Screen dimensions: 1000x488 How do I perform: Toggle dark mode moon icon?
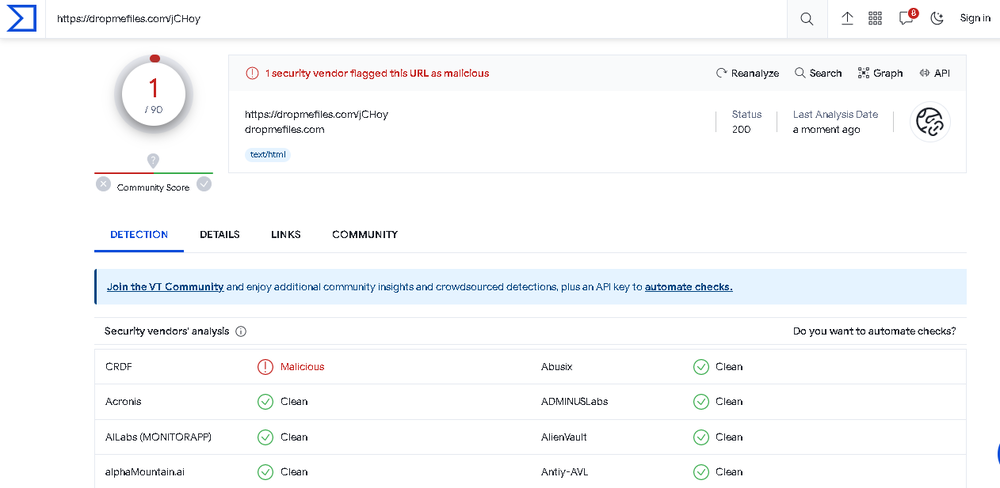pyautogui.click(x=937, y=19)
